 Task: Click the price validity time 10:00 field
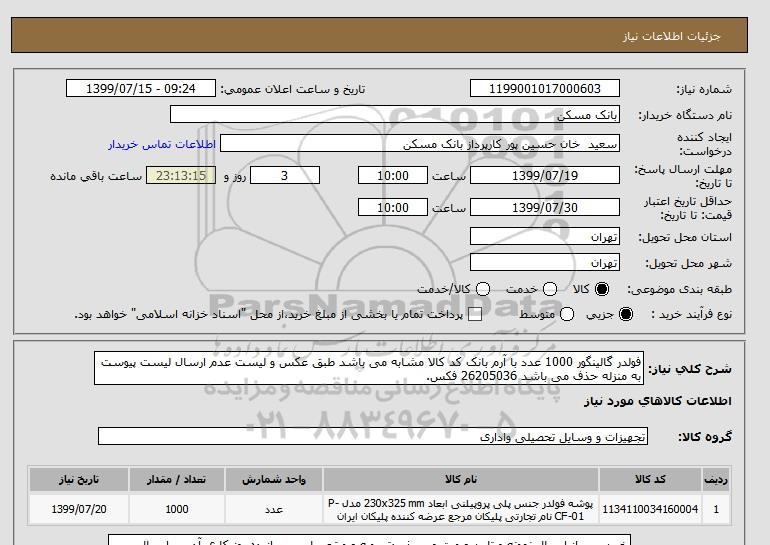[393, 207]
